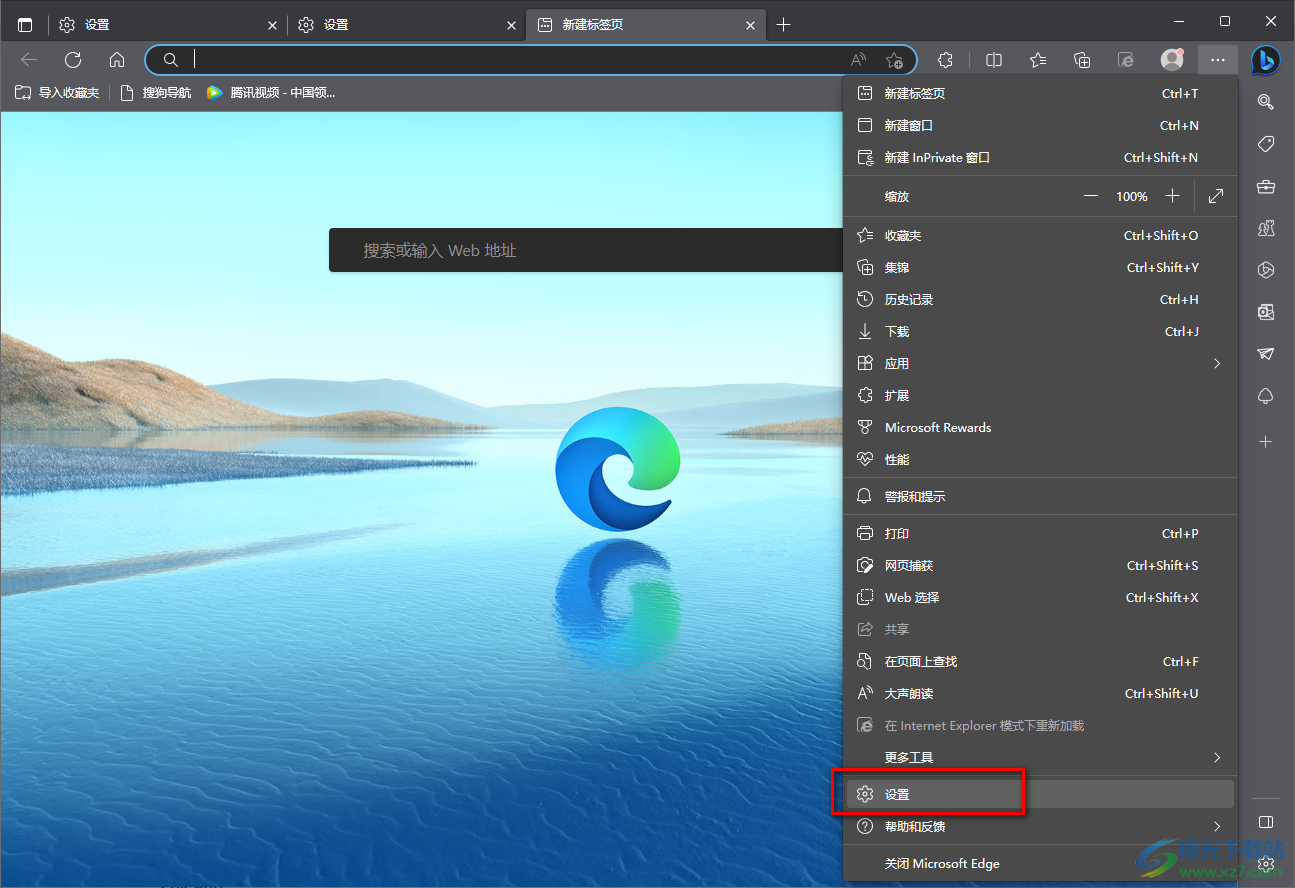Open 集锦 from the menu
Viewport: 1295px width, 888px height.
click(x=1040, y=267)
